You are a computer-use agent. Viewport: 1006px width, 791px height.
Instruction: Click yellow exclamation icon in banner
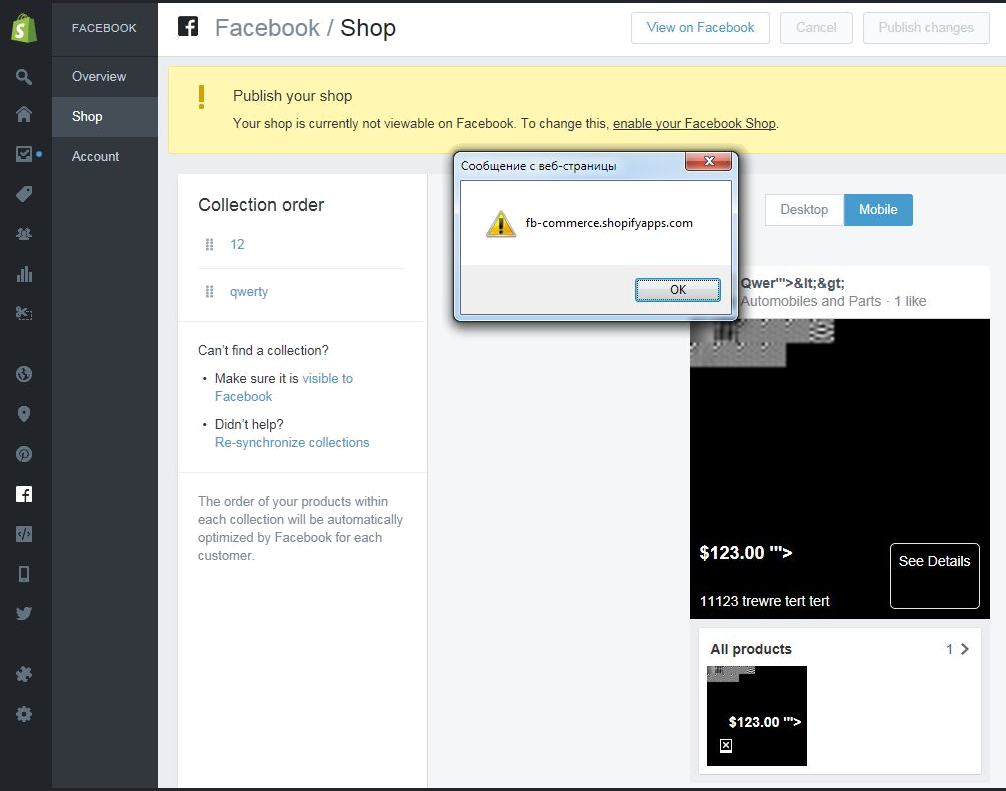pos(201,98)
